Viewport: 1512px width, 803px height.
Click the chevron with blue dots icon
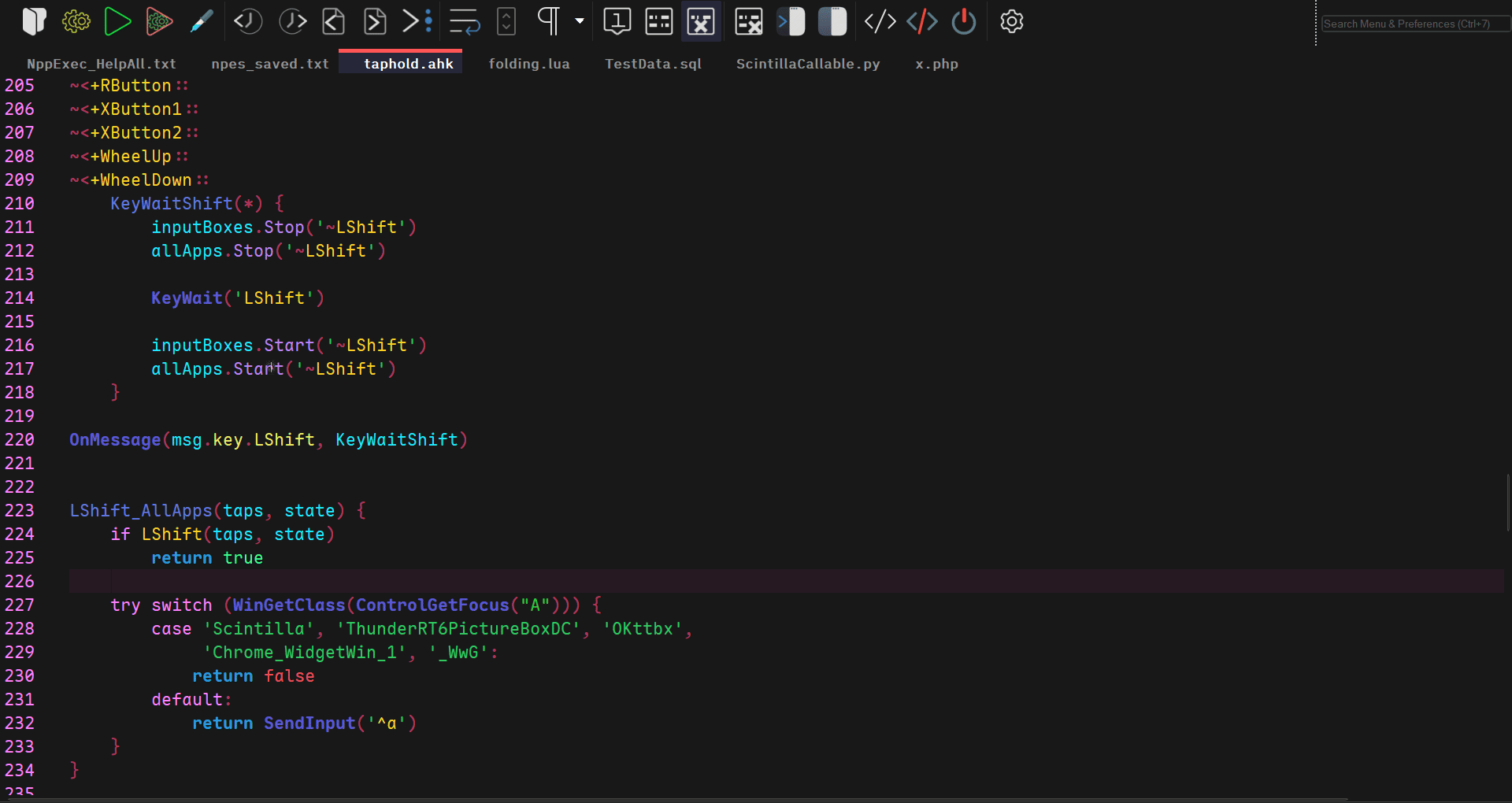[x=417, y=21]
